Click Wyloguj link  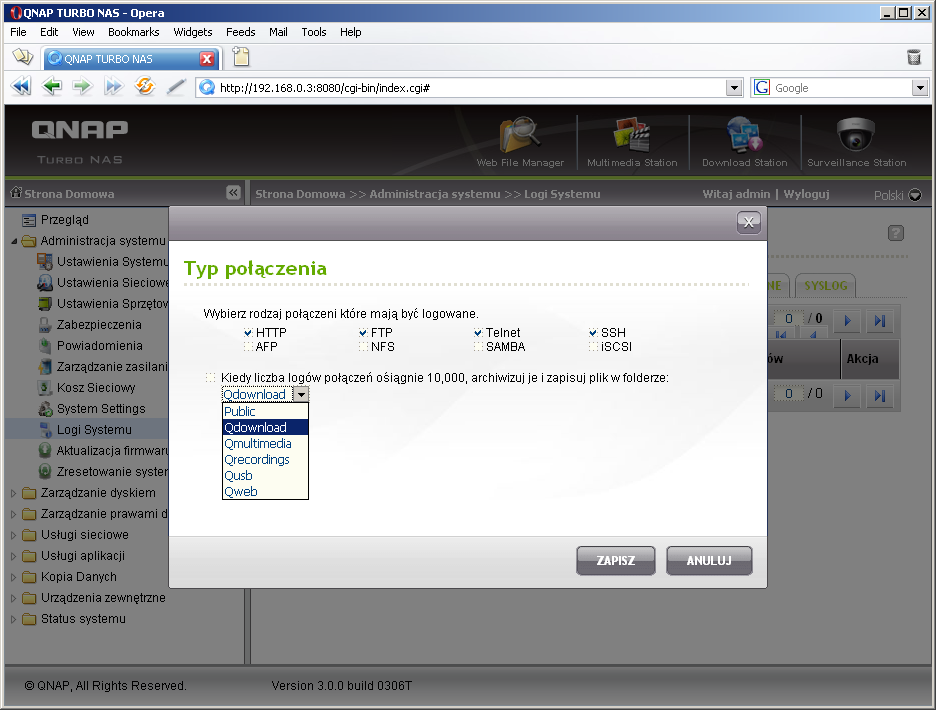click(806, 193)
